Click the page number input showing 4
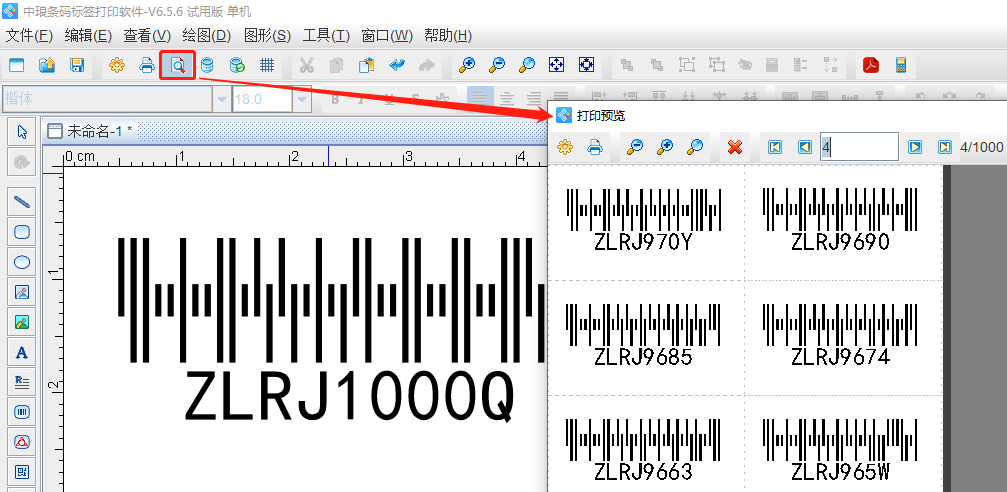Screen dimensions: 1007x492 coord(859,147)
